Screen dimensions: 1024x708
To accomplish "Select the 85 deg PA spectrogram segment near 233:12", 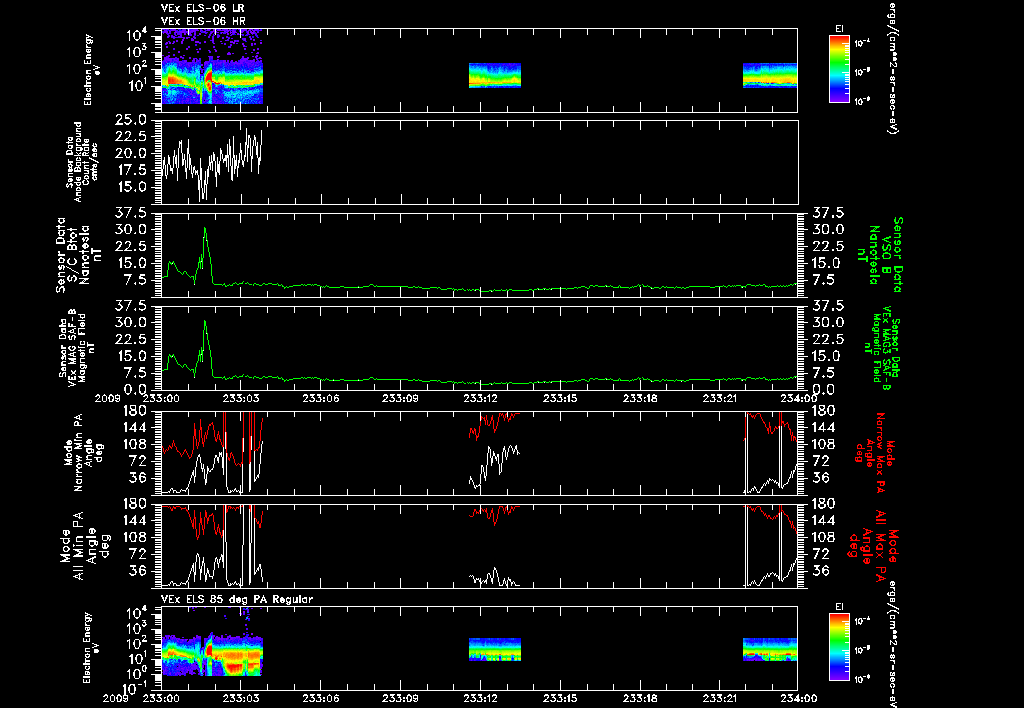I will point(495,650).
